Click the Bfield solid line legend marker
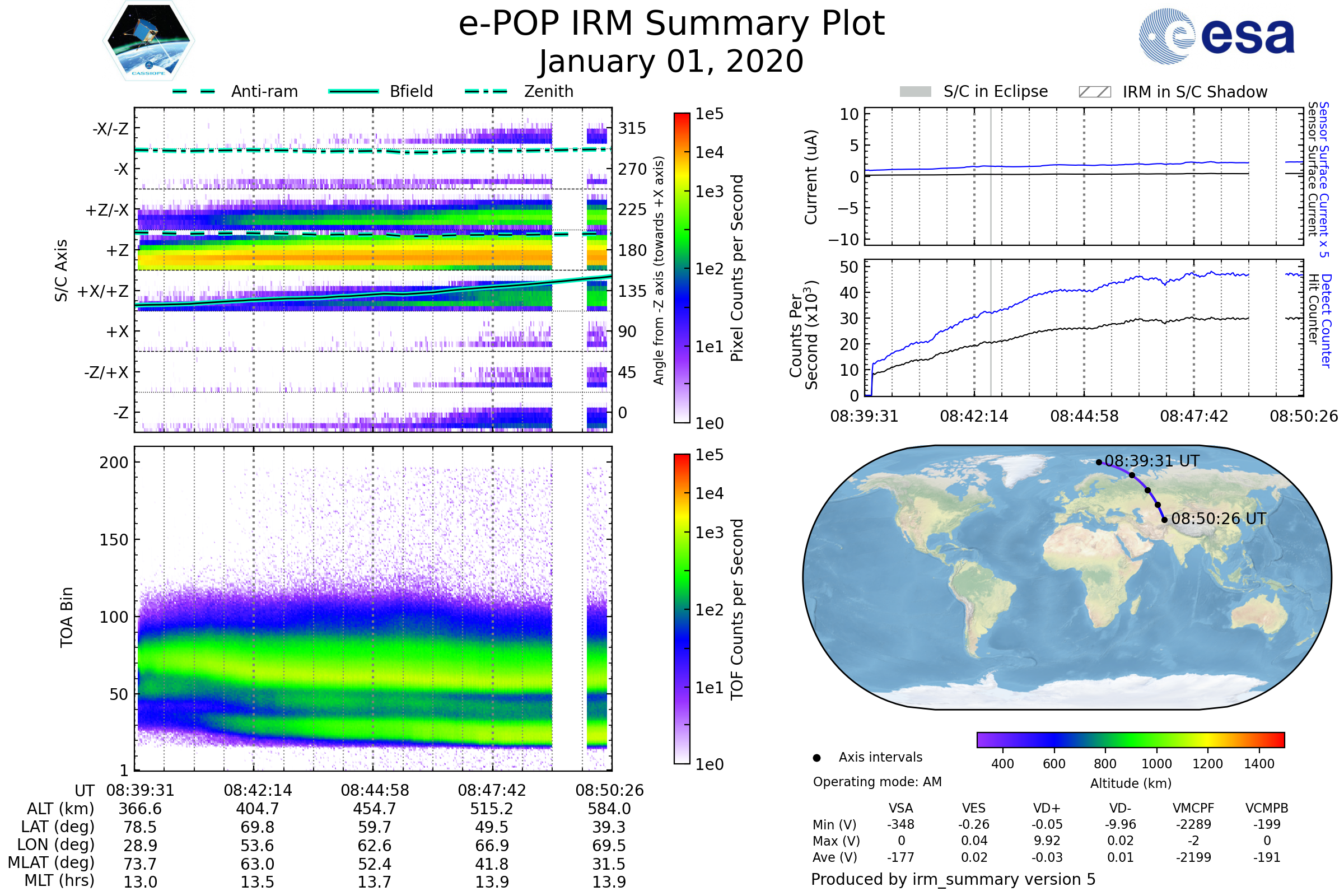1344x896 pixels. click(x=353, y=91)
